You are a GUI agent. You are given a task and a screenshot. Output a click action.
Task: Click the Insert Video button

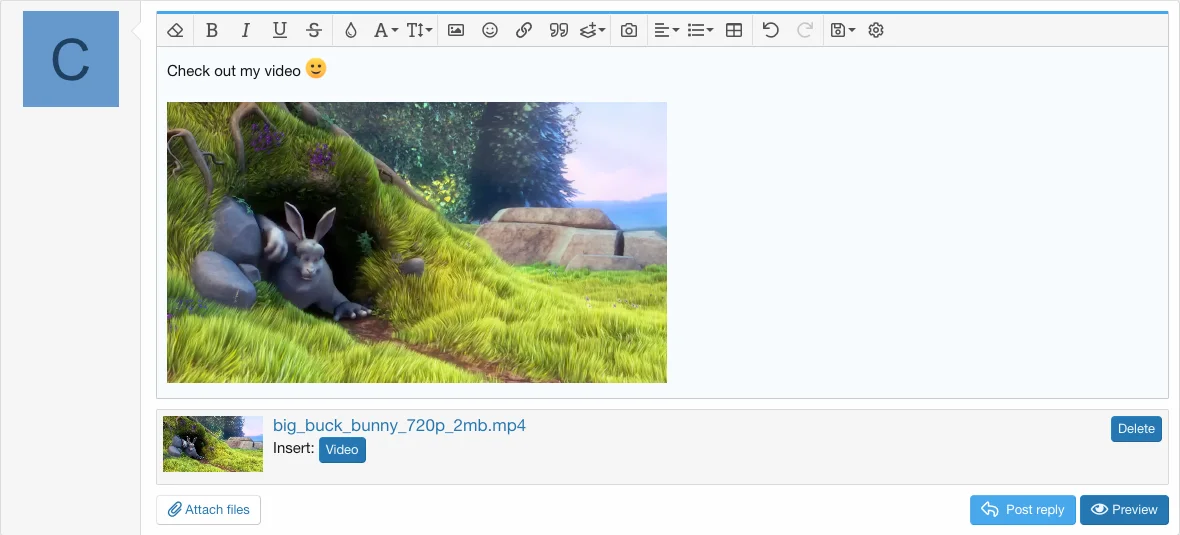click(x=342, y=450)
